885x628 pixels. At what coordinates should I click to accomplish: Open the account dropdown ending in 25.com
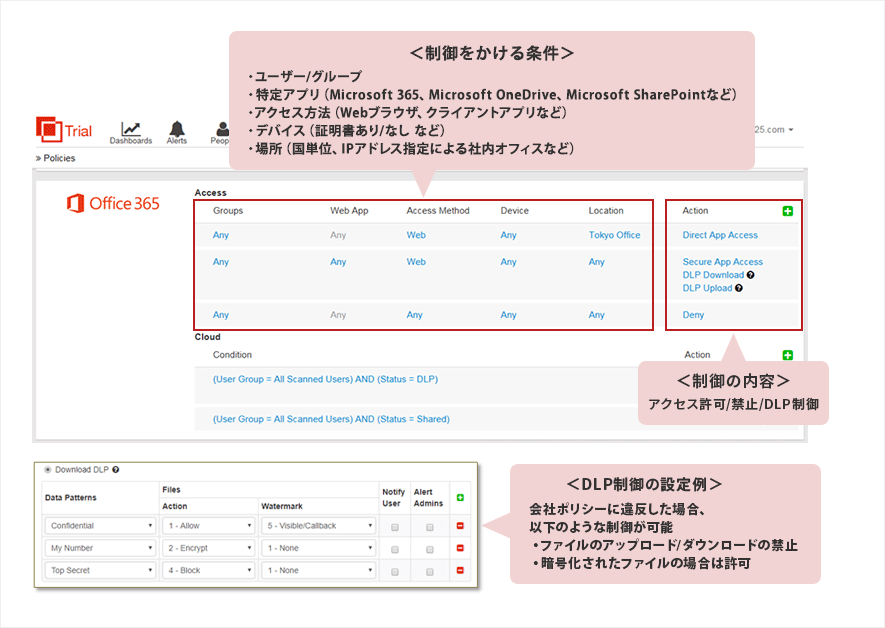(x=774, y=129)
